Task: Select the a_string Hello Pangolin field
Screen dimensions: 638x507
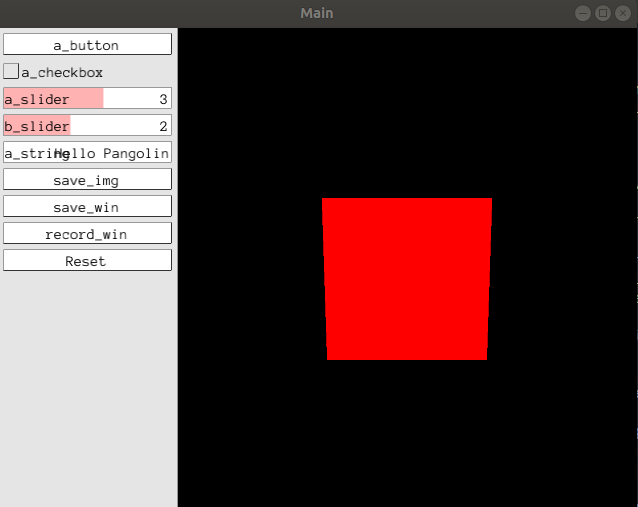Action: click(87, 152)
